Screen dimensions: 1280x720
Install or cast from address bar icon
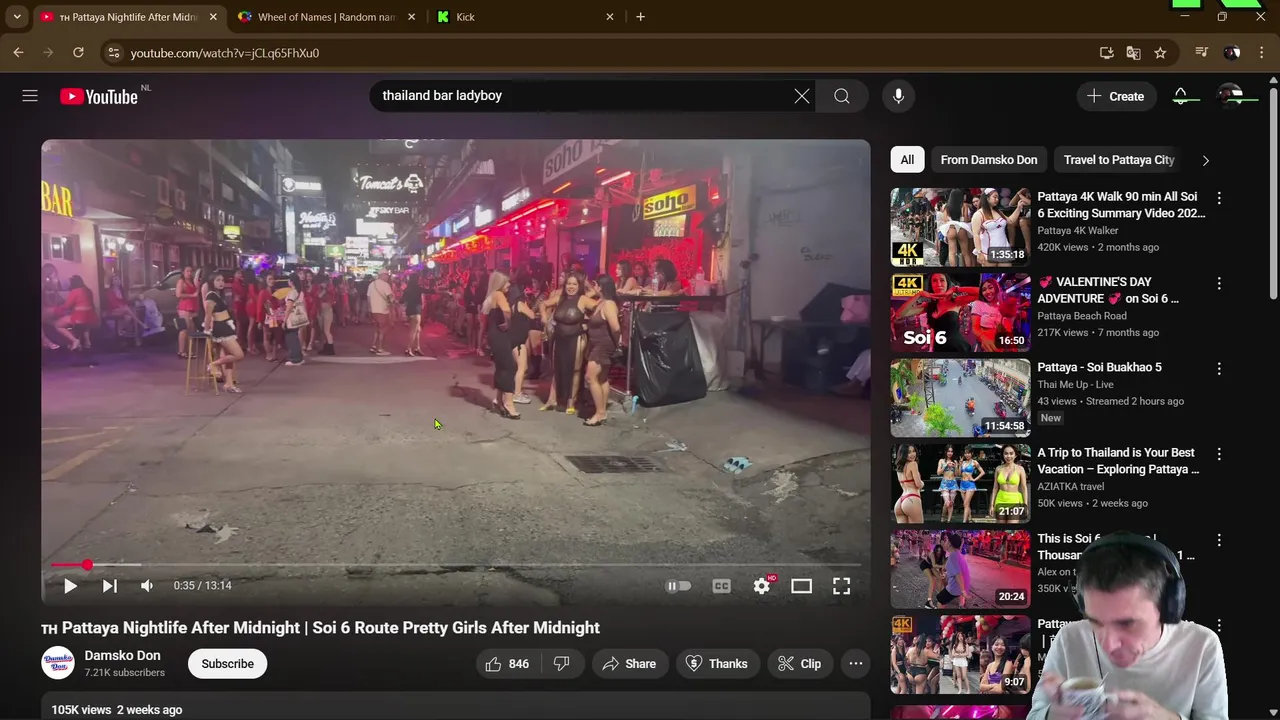click(x=1106, y=53)
